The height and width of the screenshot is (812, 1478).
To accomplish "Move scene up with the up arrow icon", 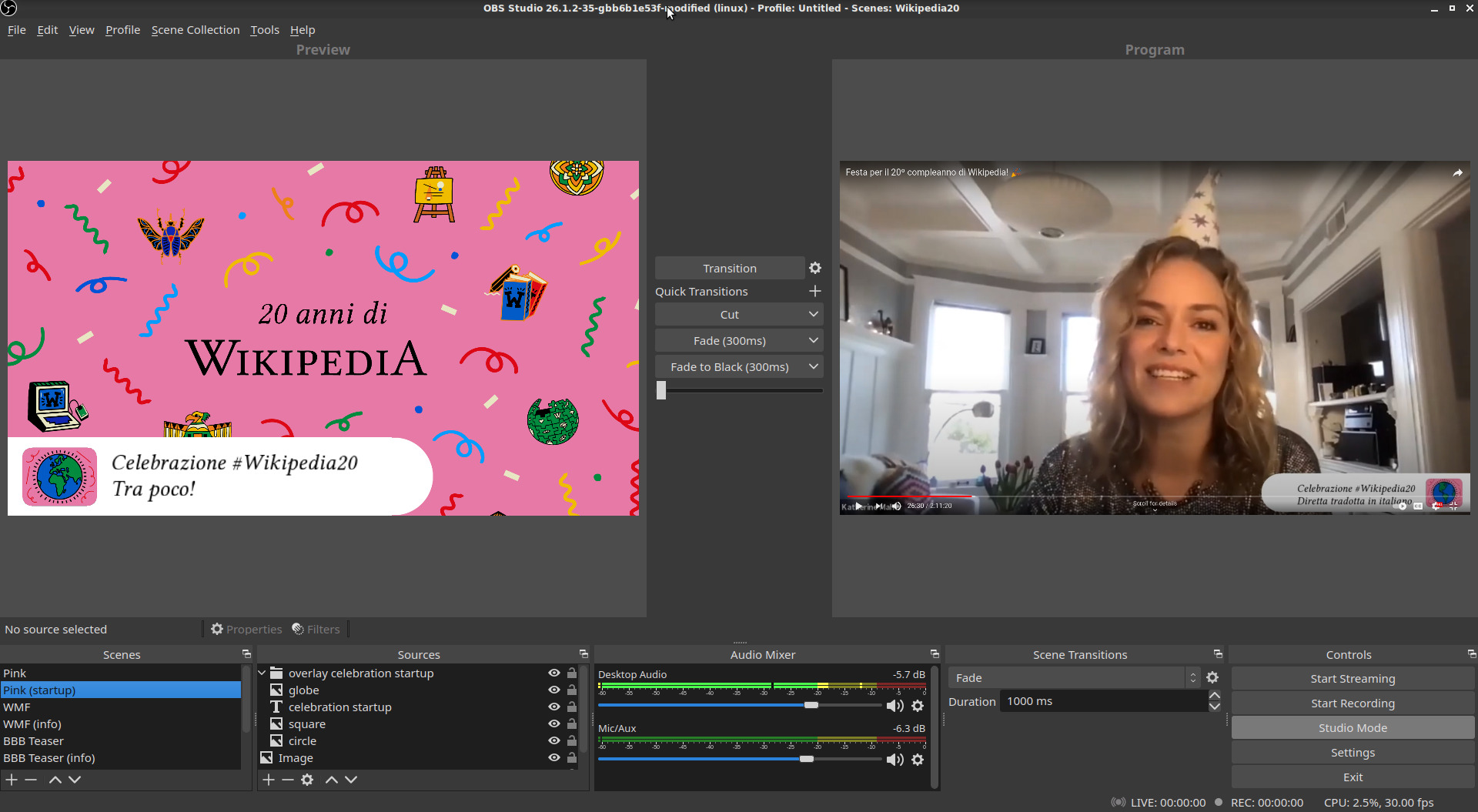I will click(x=55, y=780).
